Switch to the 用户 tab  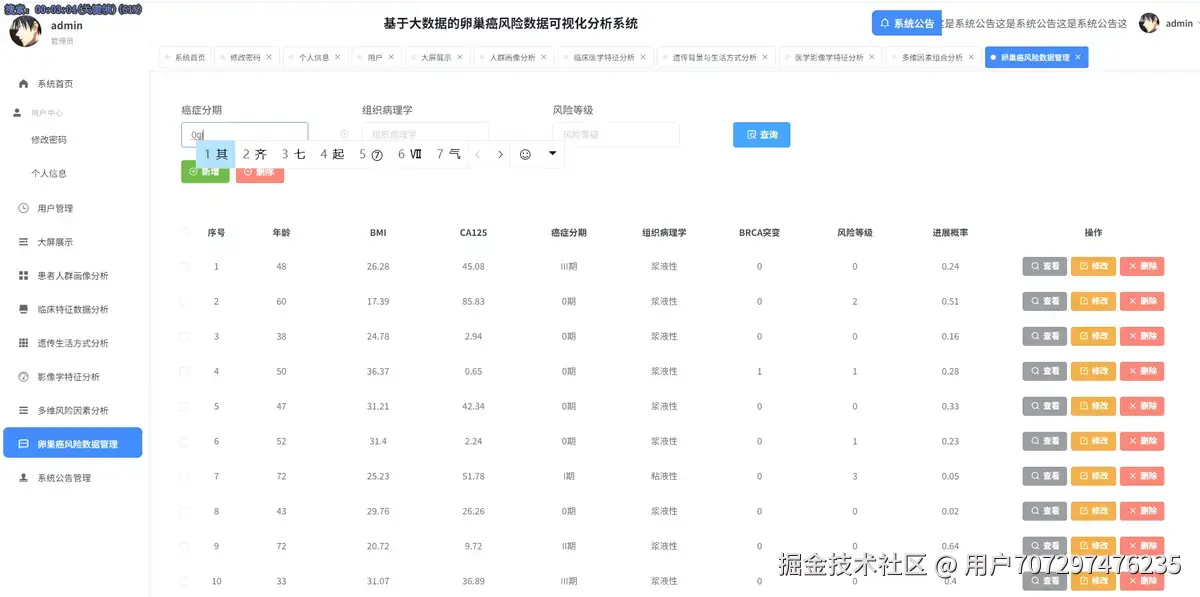[374, 57]
